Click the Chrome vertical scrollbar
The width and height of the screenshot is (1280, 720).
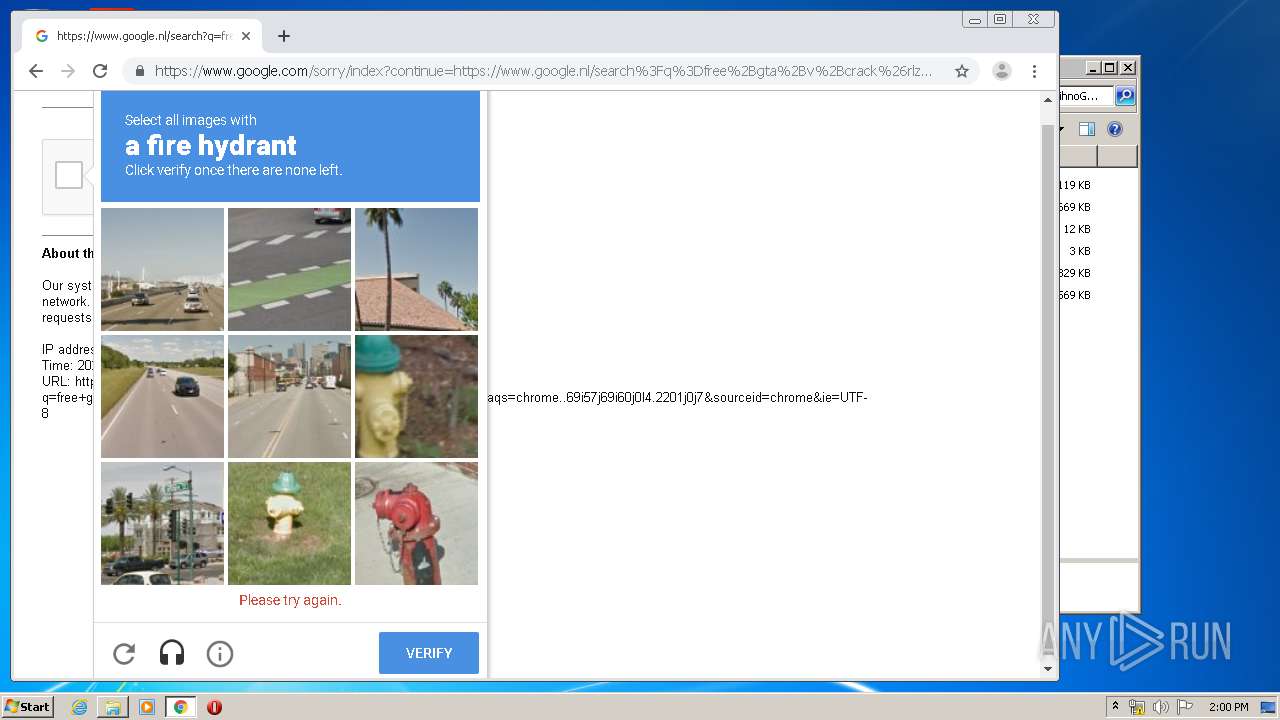click(x=1048, y=390)
